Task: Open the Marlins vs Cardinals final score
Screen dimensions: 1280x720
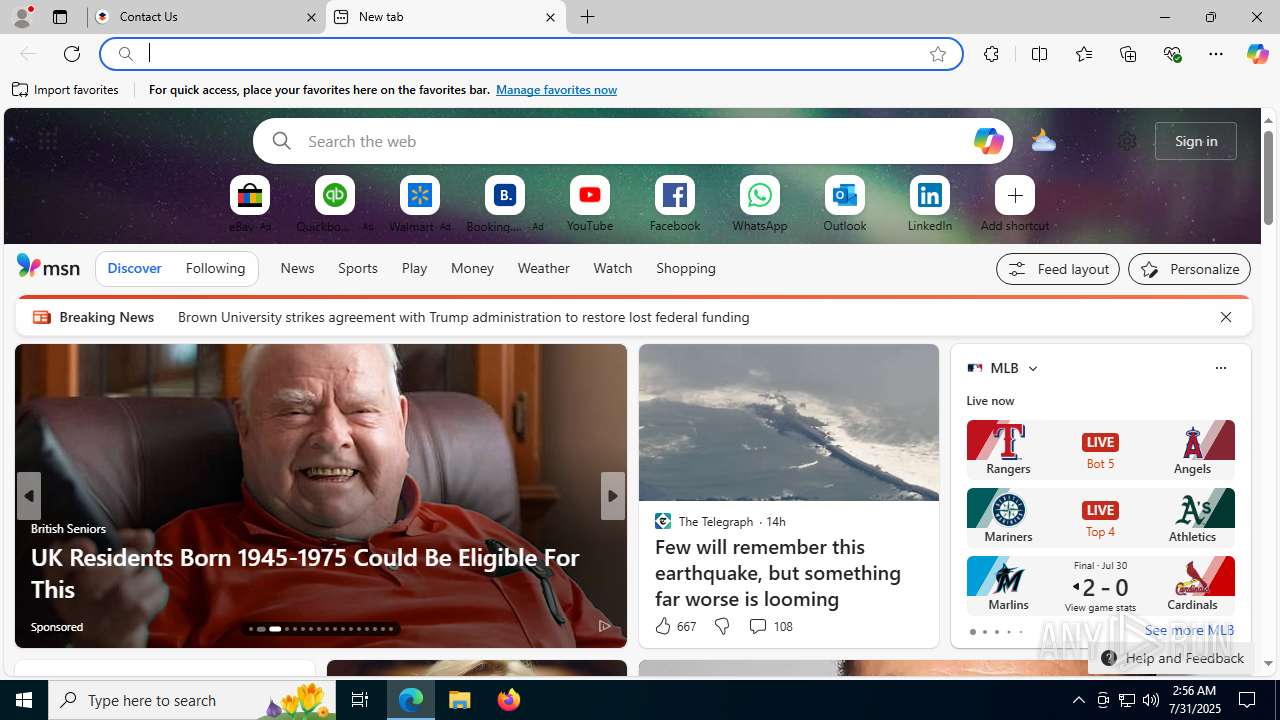Action: pyautogui.click(x=1100, y=585)
